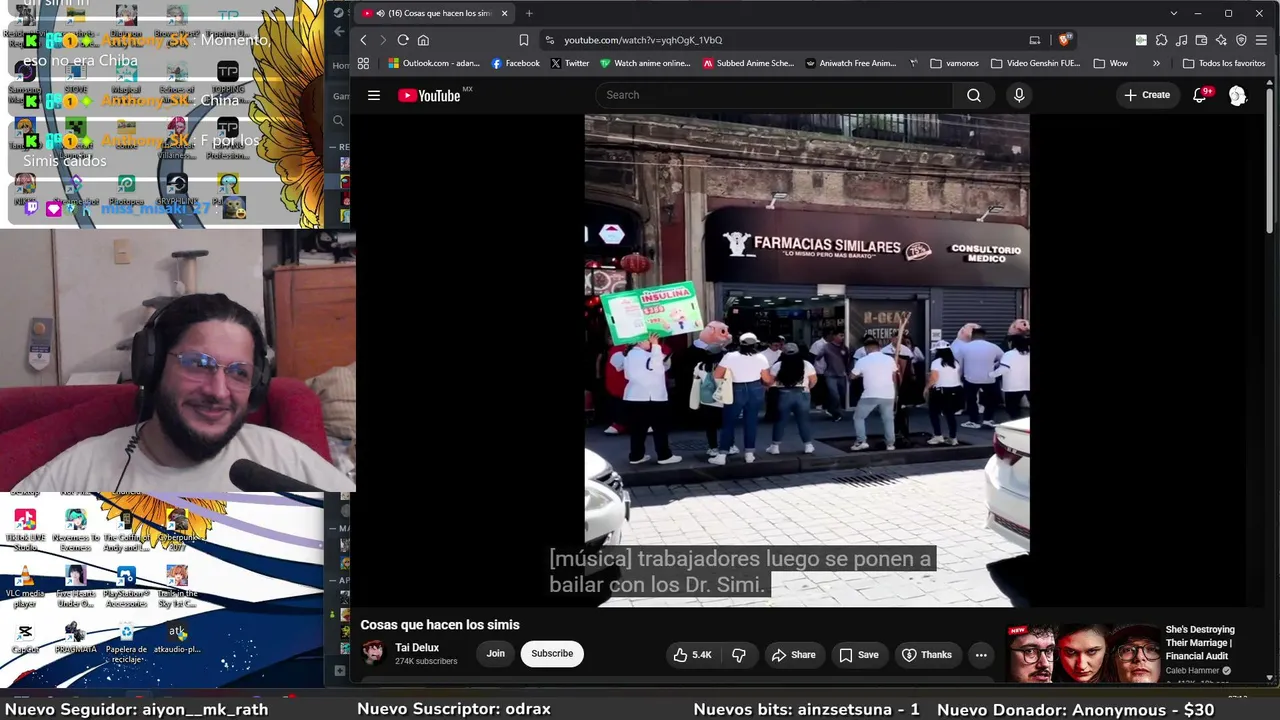Open the media control music note icon
This screenshot has height=720, width=1280.
pos(1181,40)
